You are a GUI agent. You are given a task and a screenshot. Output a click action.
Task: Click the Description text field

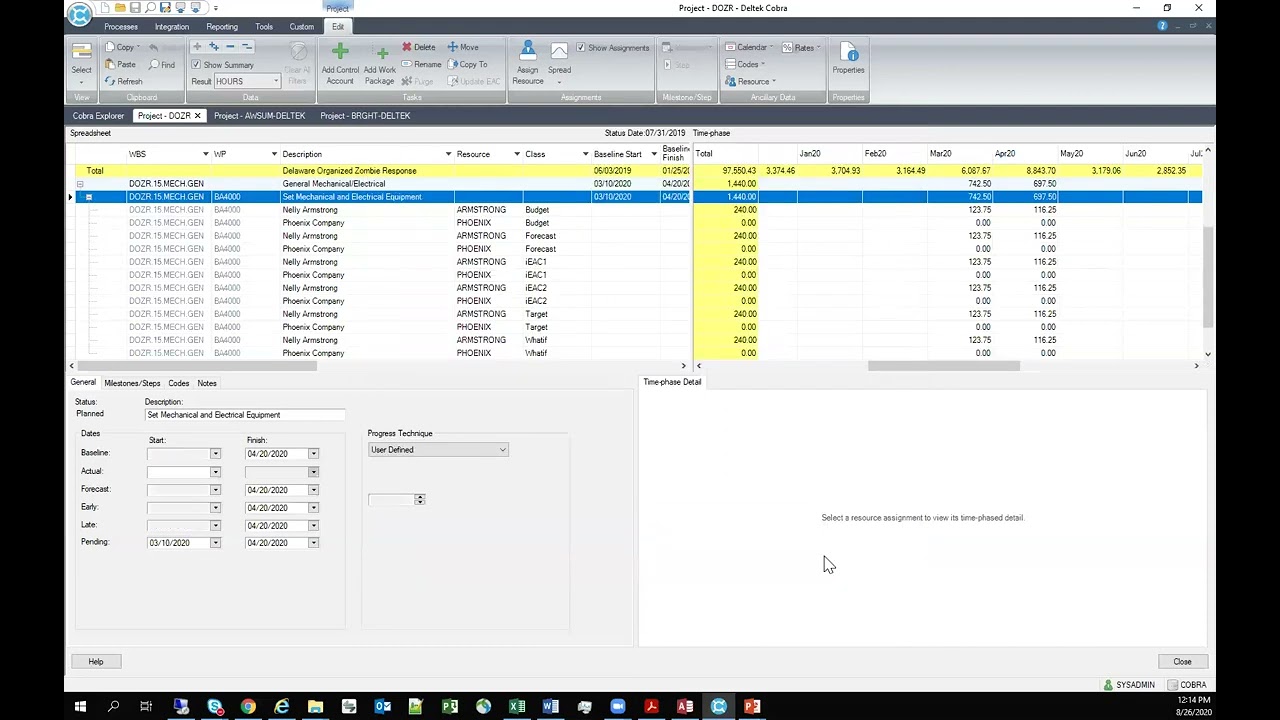pyautogui.click(x=245, y=415)
